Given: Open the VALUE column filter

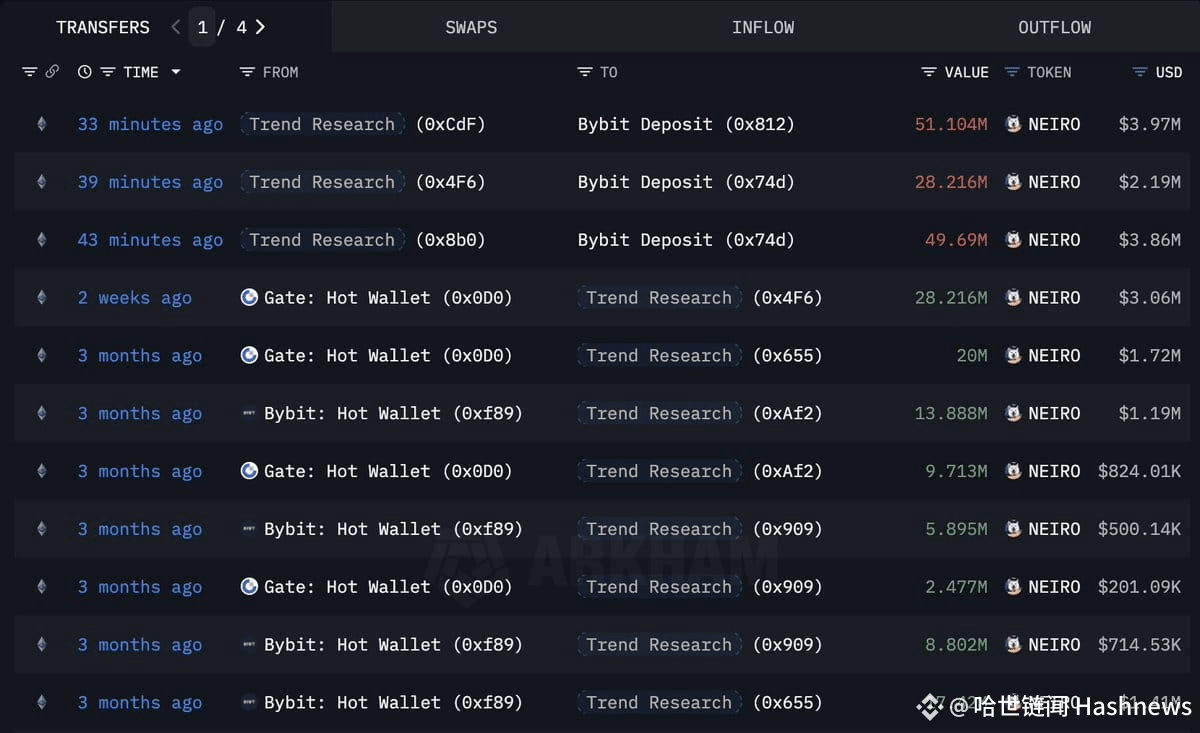Looking at the screenshot, I should point(929,72).
